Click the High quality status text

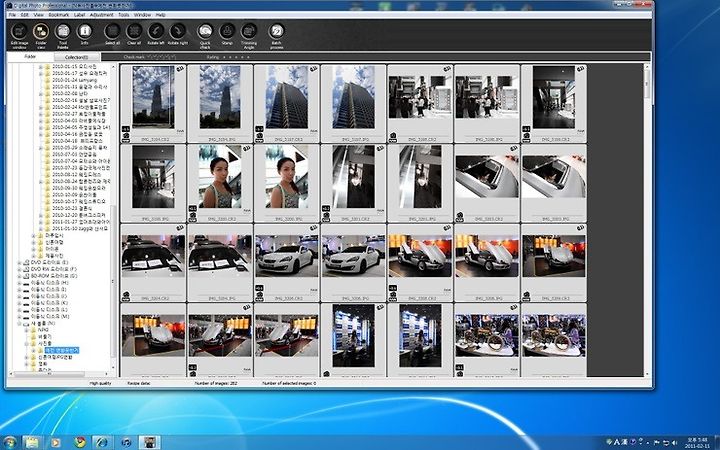(101, 383)
